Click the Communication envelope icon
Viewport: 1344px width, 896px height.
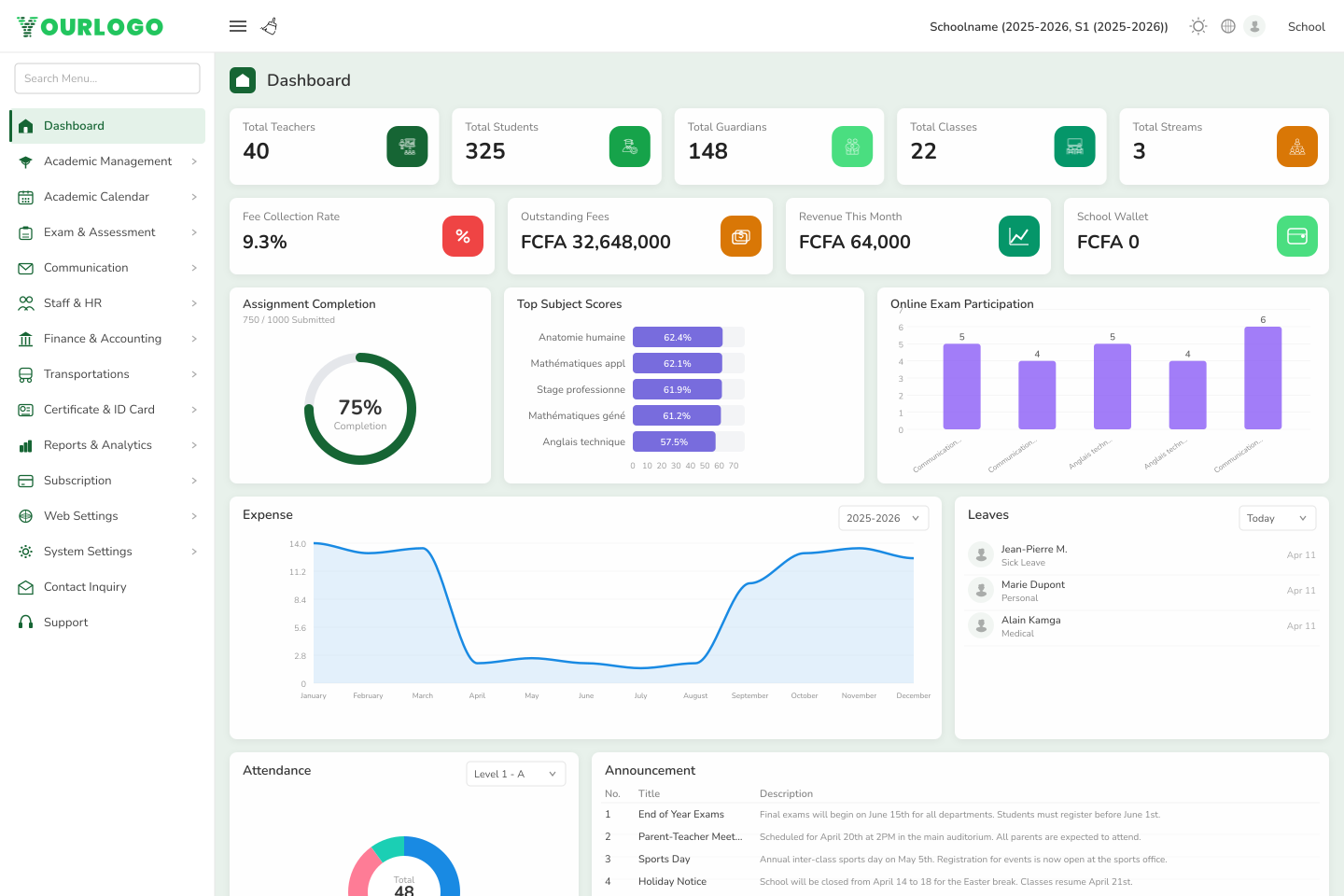click(26, 268)
